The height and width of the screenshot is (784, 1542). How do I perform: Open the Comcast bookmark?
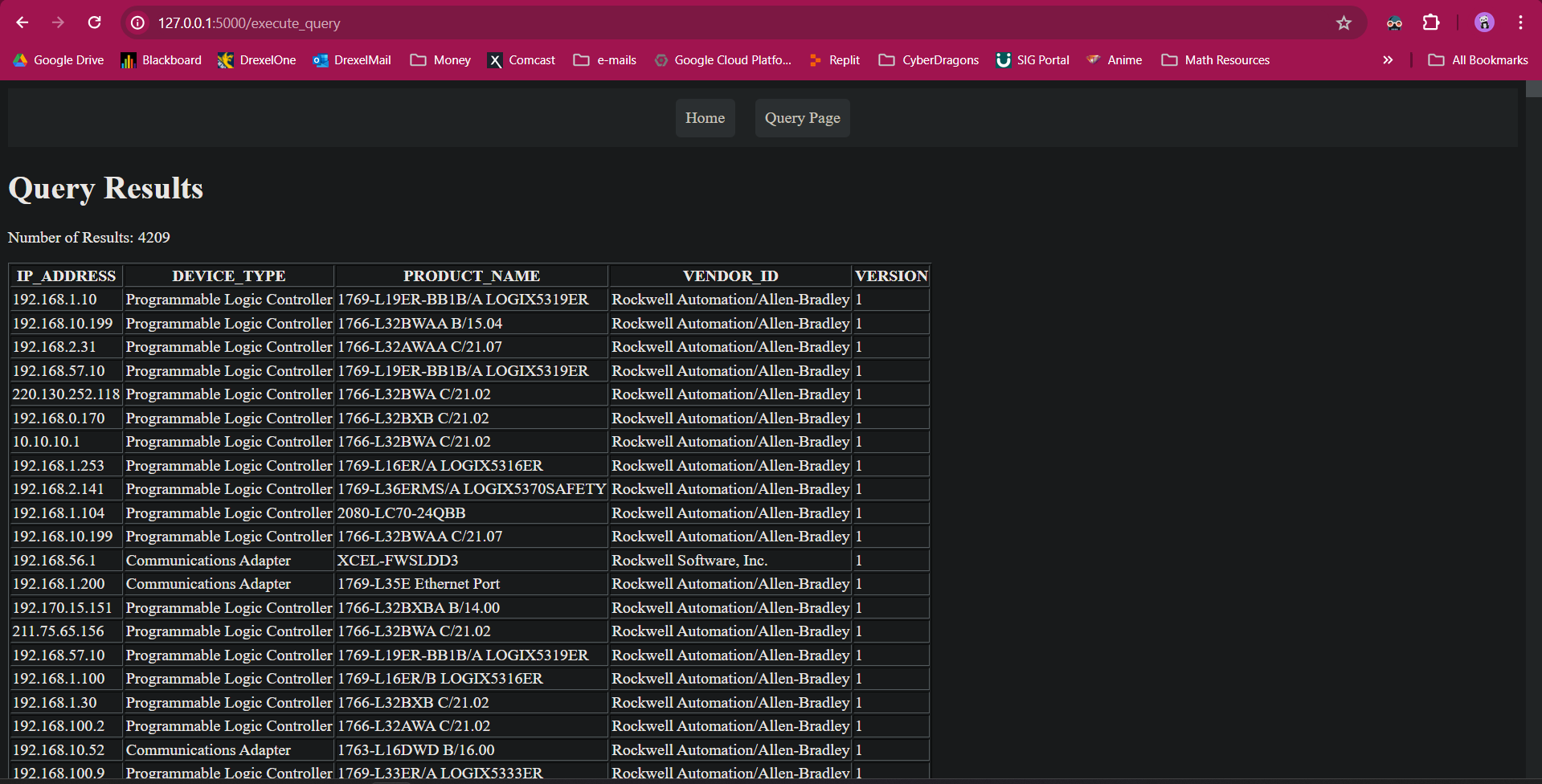click(521, 60)
